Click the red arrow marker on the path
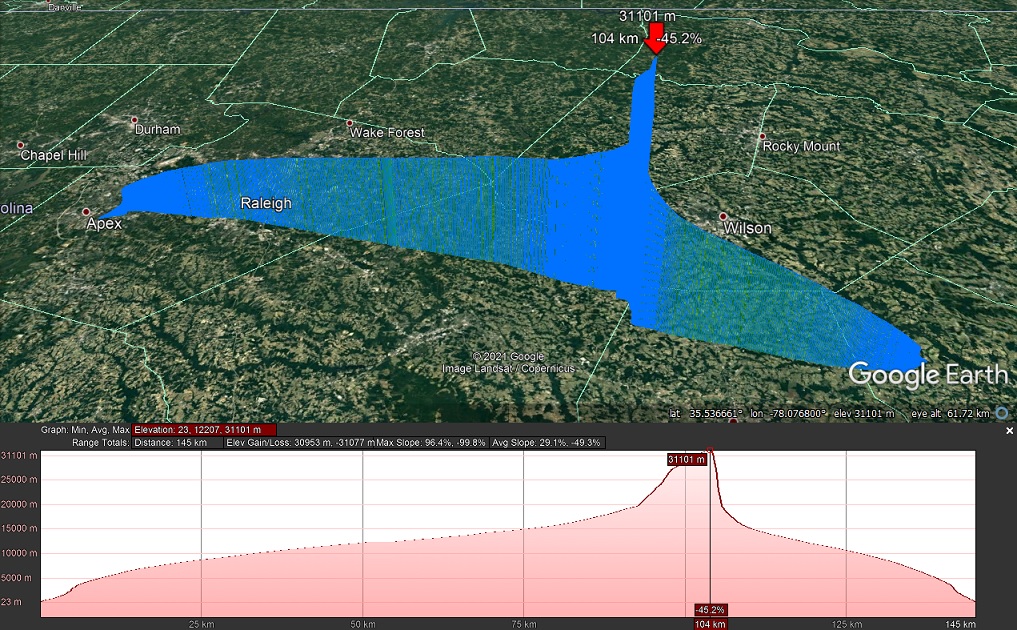This screenshot has height=630, width=1017. [655, 39]
